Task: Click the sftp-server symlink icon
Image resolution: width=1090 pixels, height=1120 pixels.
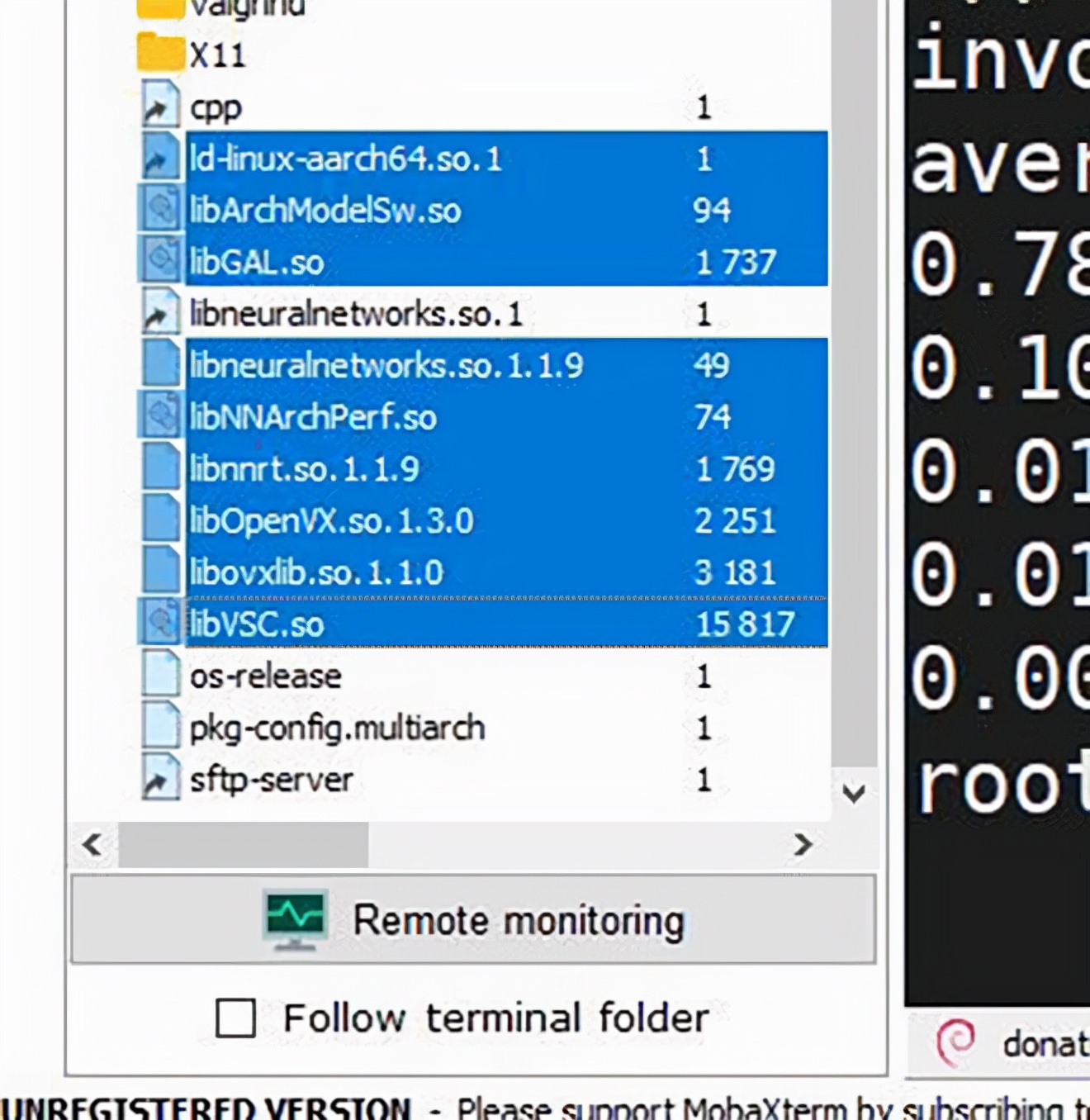Action: tap(162, 779)
